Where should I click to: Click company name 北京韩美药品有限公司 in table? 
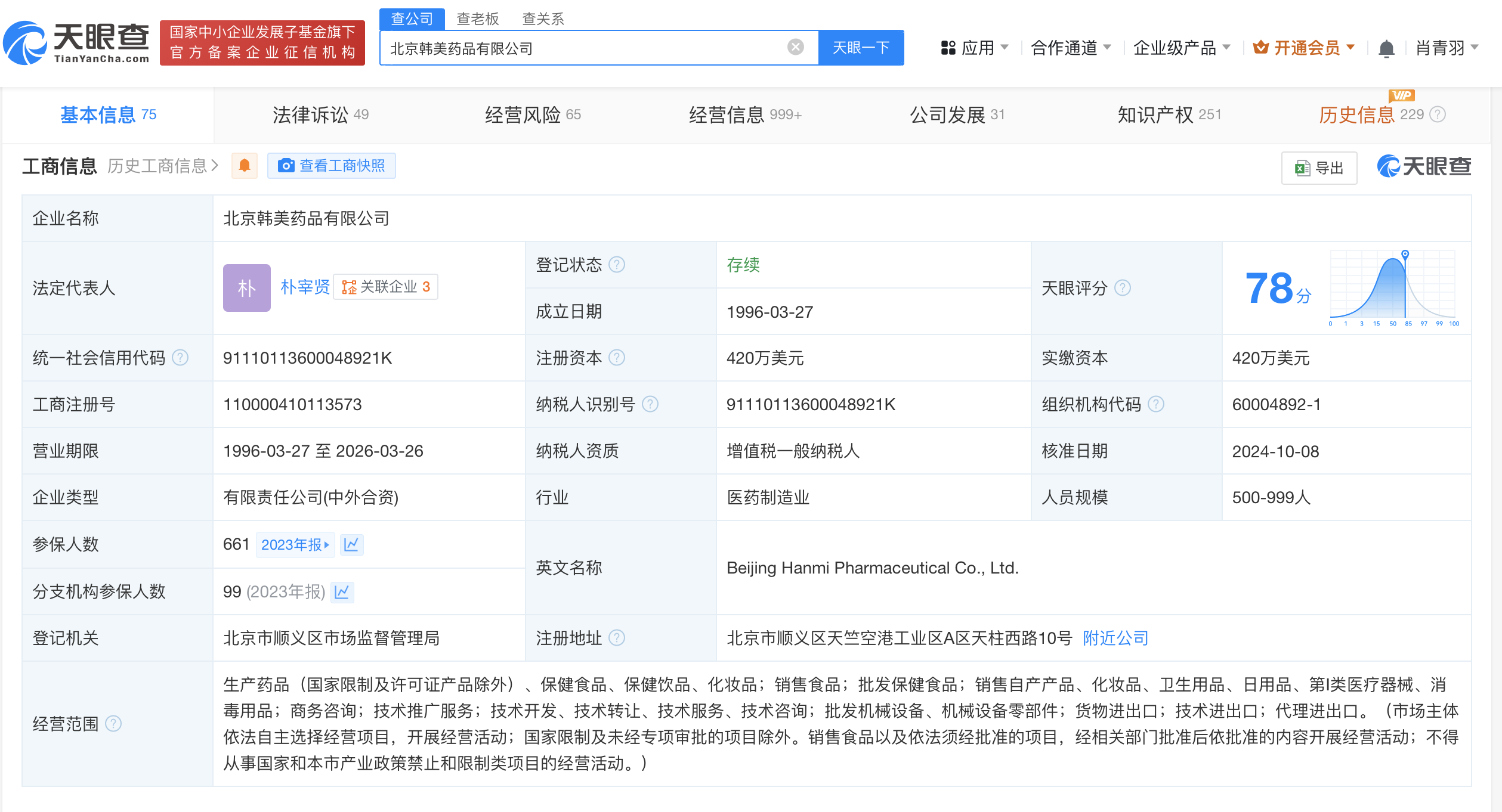[x=306, y=218]
